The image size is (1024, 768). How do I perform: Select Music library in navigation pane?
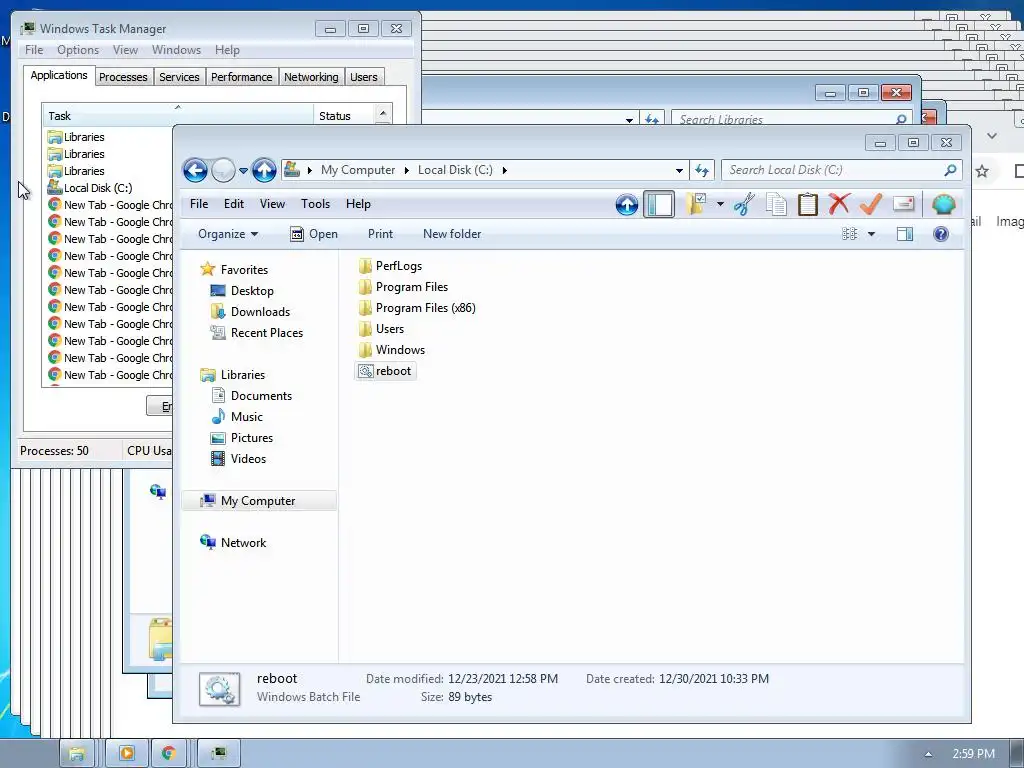coord(237,417)
